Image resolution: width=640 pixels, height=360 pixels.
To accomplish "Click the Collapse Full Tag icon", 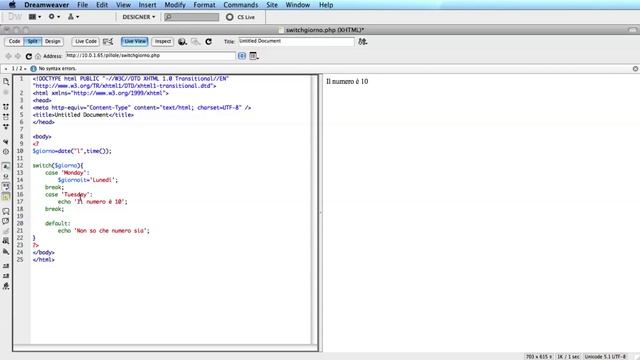I will tap(6, 107).
